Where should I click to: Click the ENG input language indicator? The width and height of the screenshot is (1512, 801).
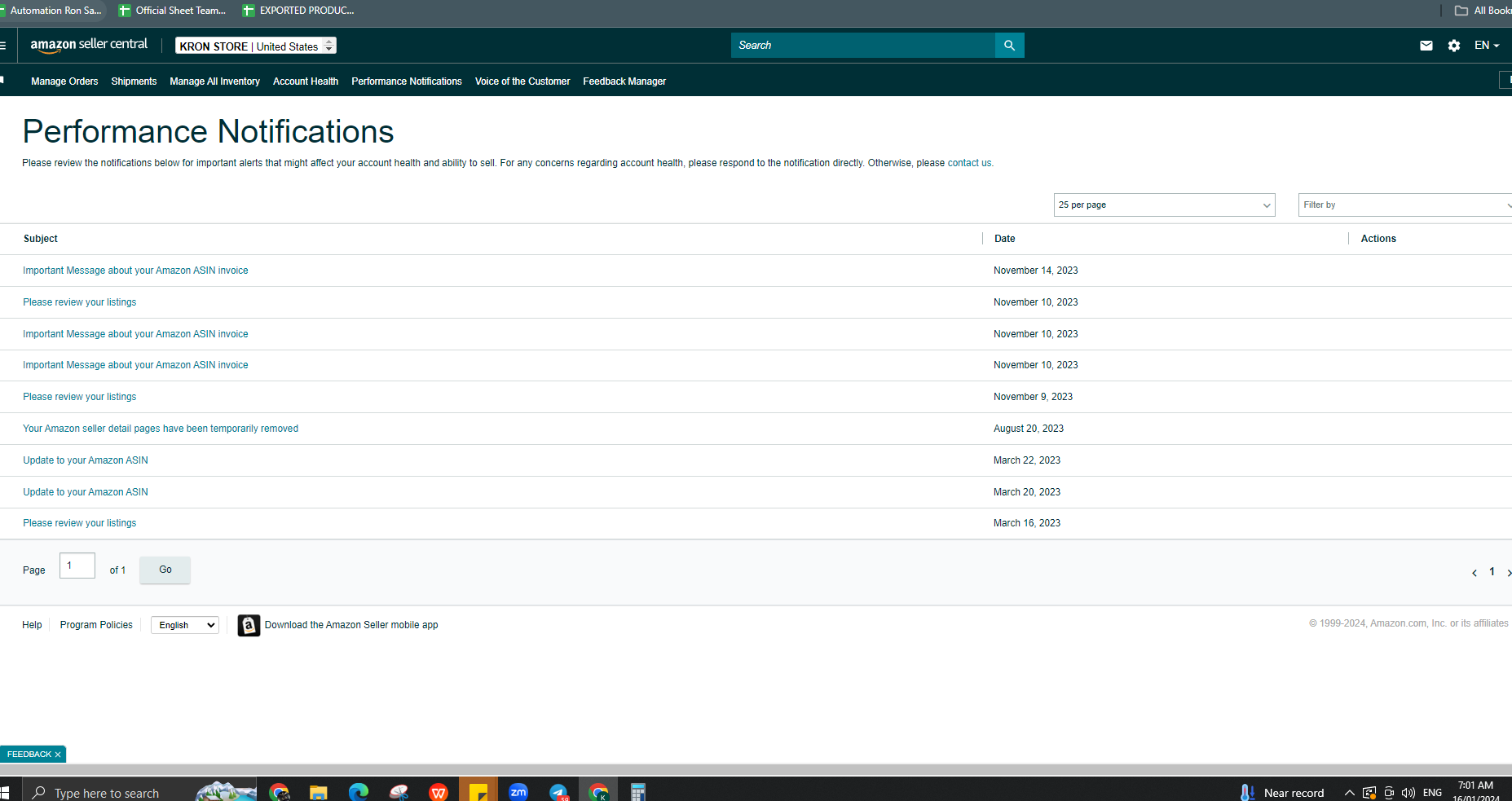click(1432, 793)
